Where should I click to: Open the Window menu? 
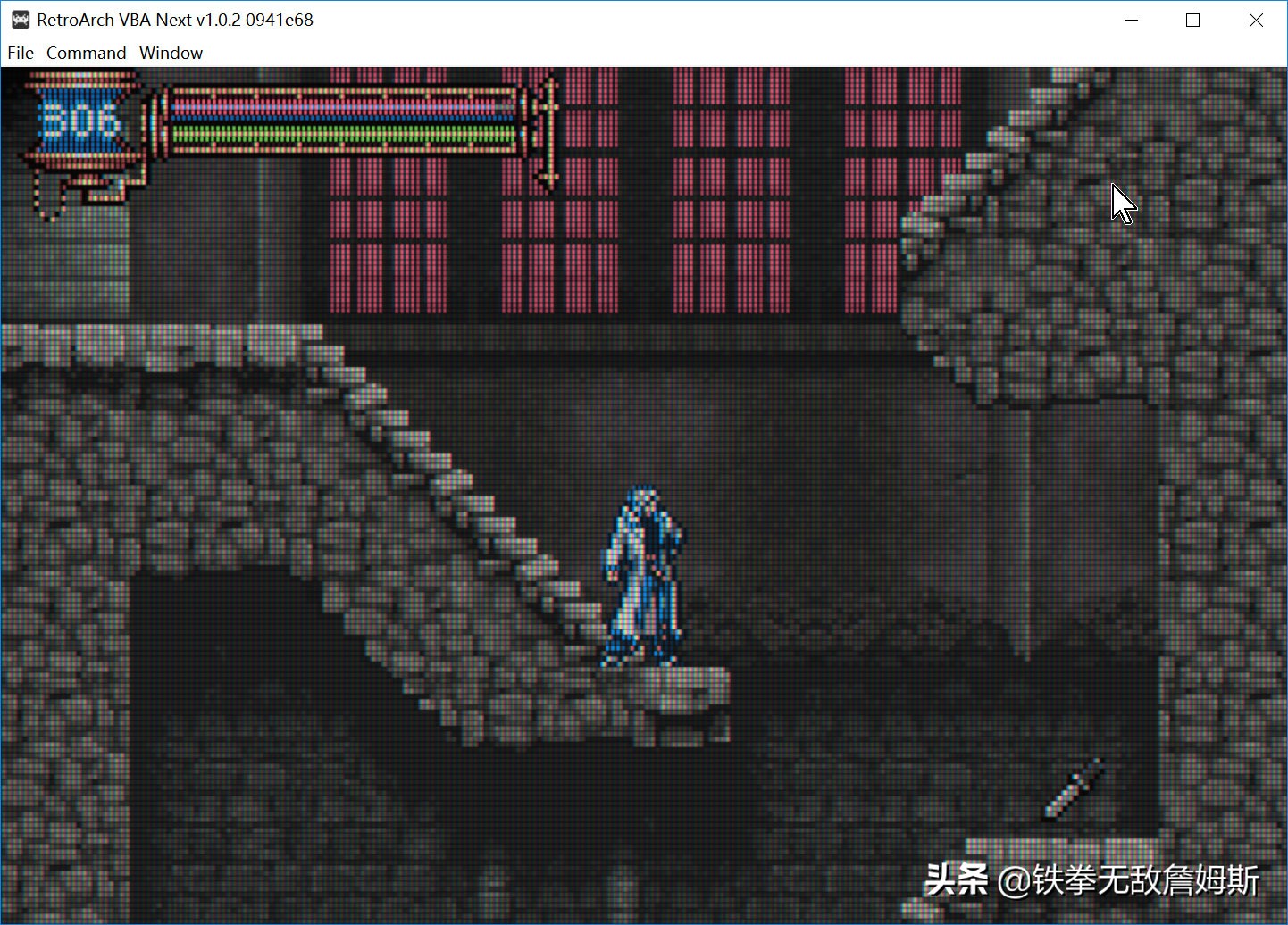(171, 53)
